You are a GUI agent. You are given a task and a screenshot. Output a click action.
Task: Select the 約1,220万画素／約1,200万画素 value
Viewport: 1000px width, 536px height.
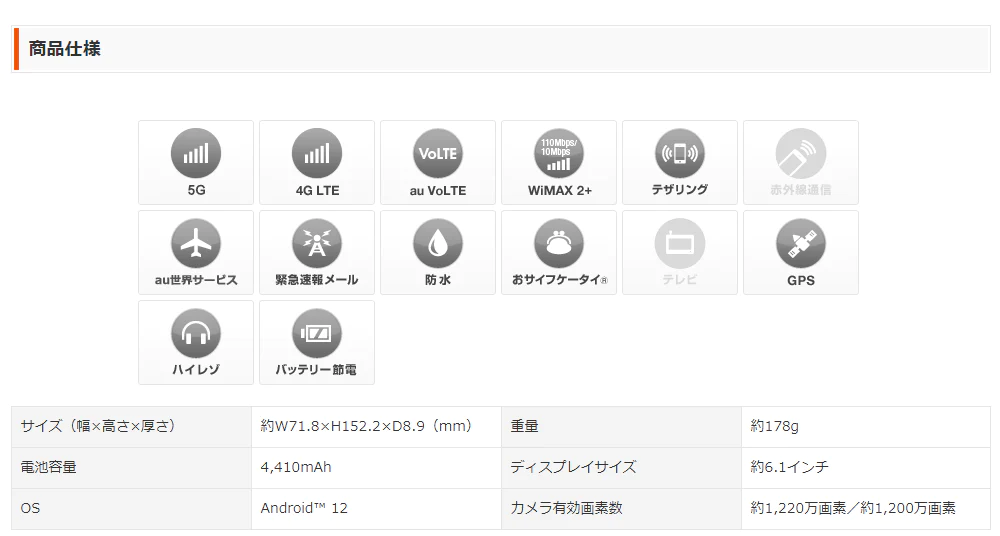[x=853, y=509]
